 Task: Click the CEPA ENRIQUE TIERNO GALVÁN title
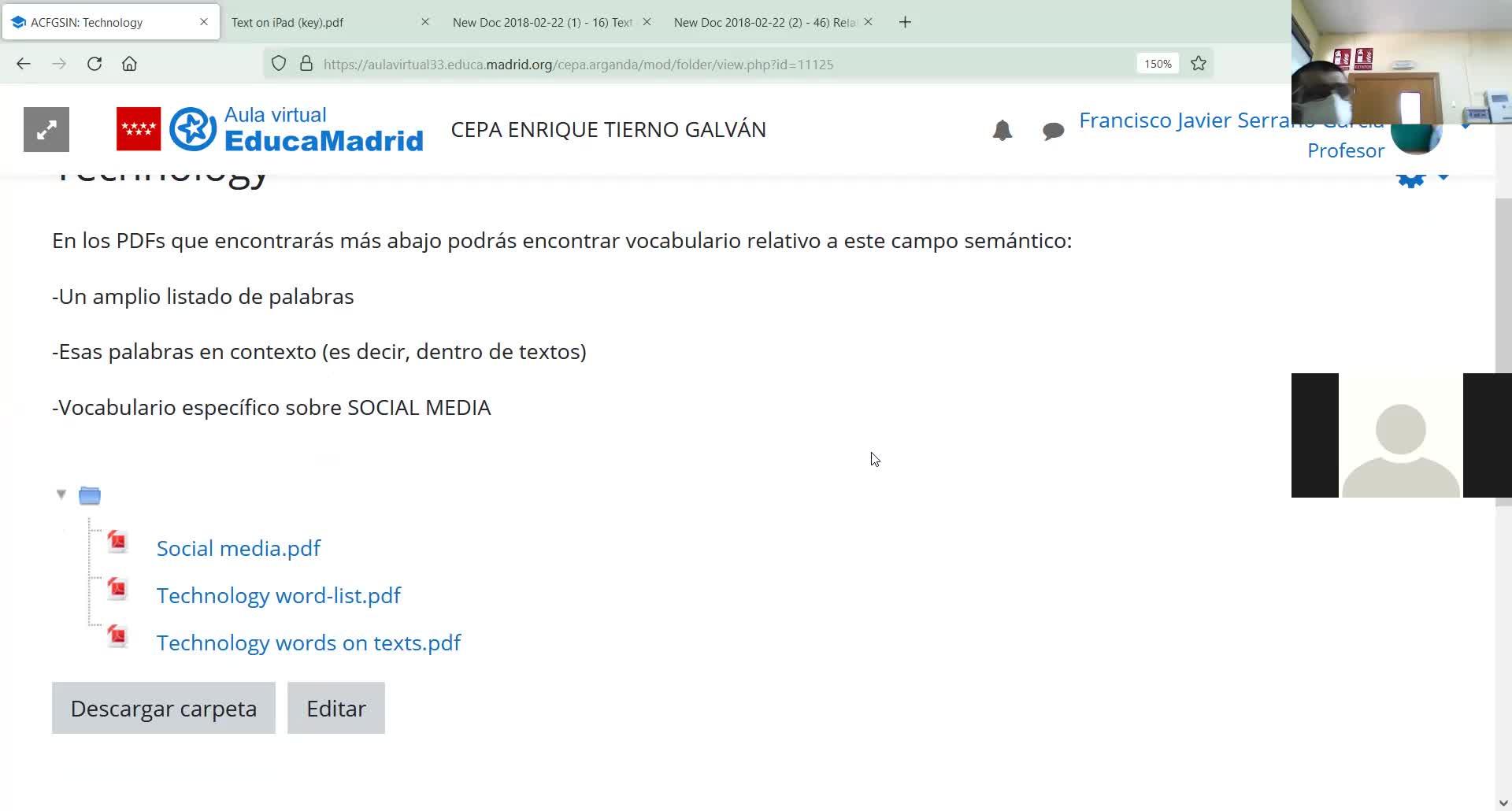click(x=608, y=129)
